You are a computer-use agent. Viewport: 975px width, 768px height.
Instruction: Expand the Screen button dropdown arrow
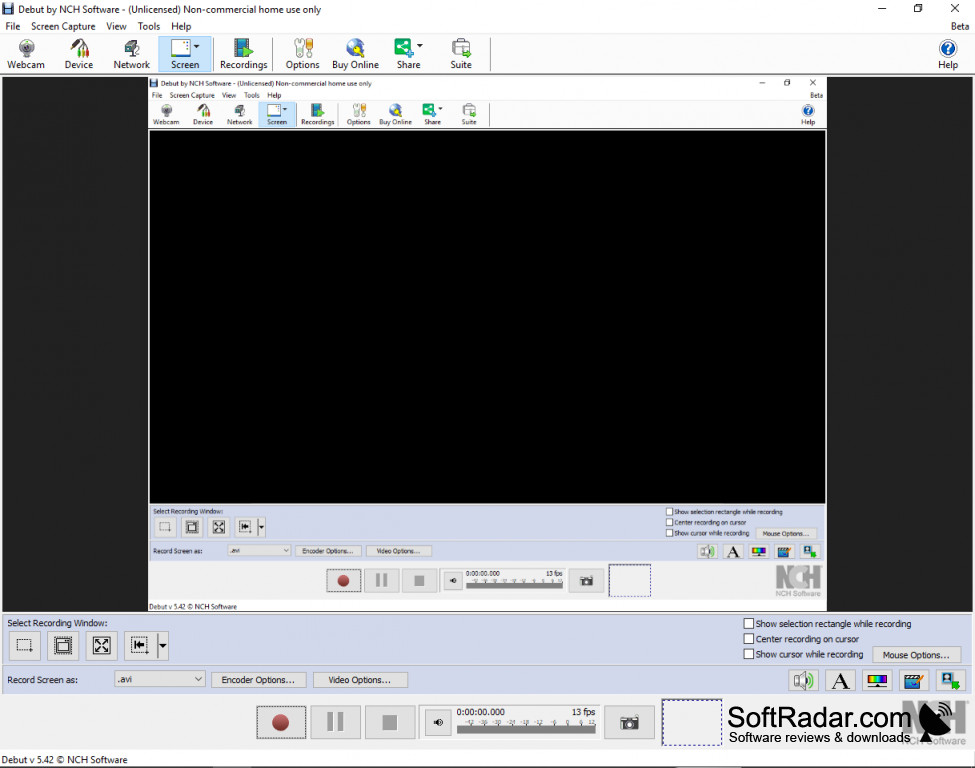click(x=196, y=47)
